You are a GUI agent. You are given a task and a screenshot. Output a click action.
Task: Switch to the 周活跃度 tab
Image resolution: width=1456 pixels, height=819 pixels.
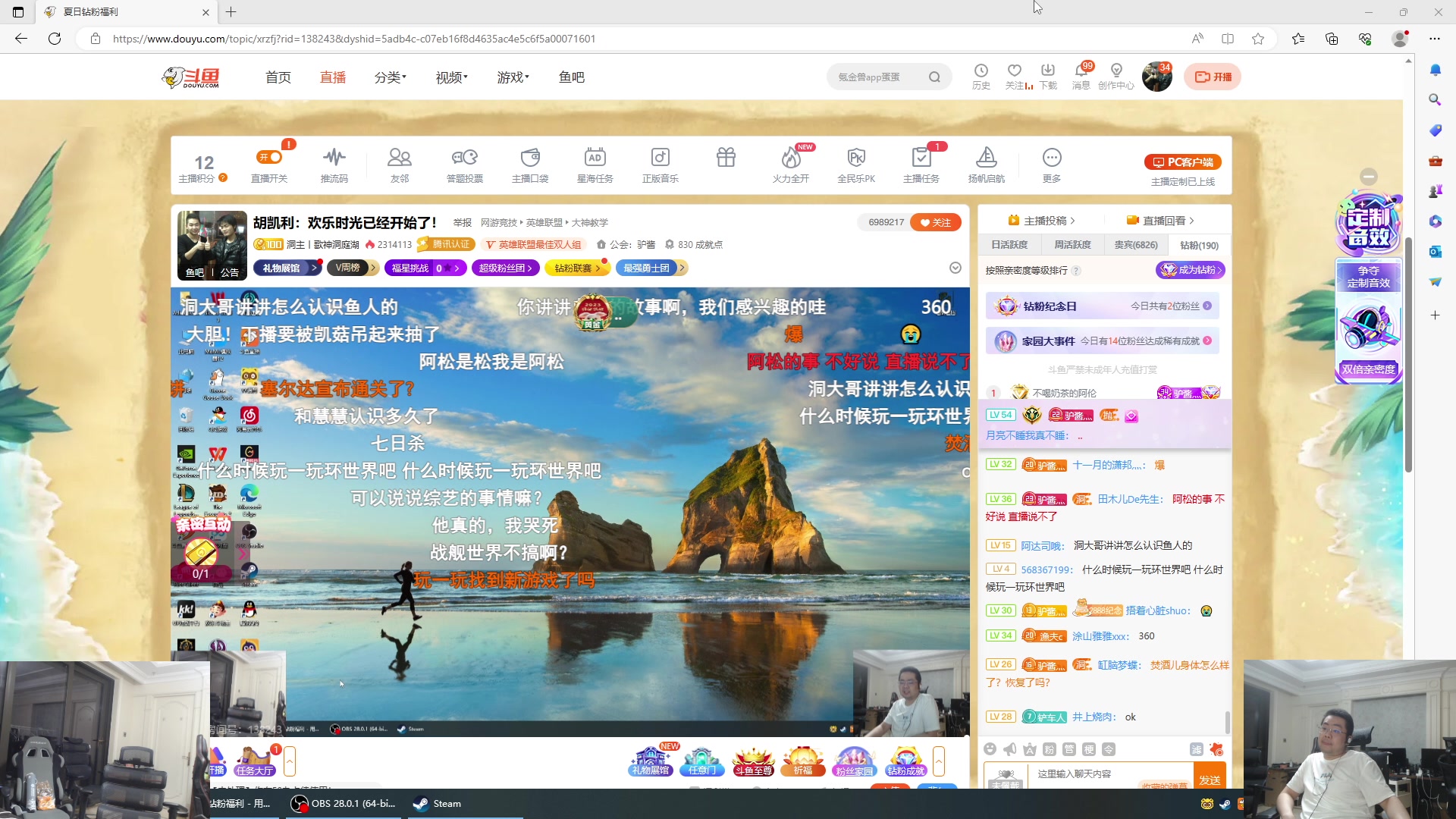pos(1072,245)
